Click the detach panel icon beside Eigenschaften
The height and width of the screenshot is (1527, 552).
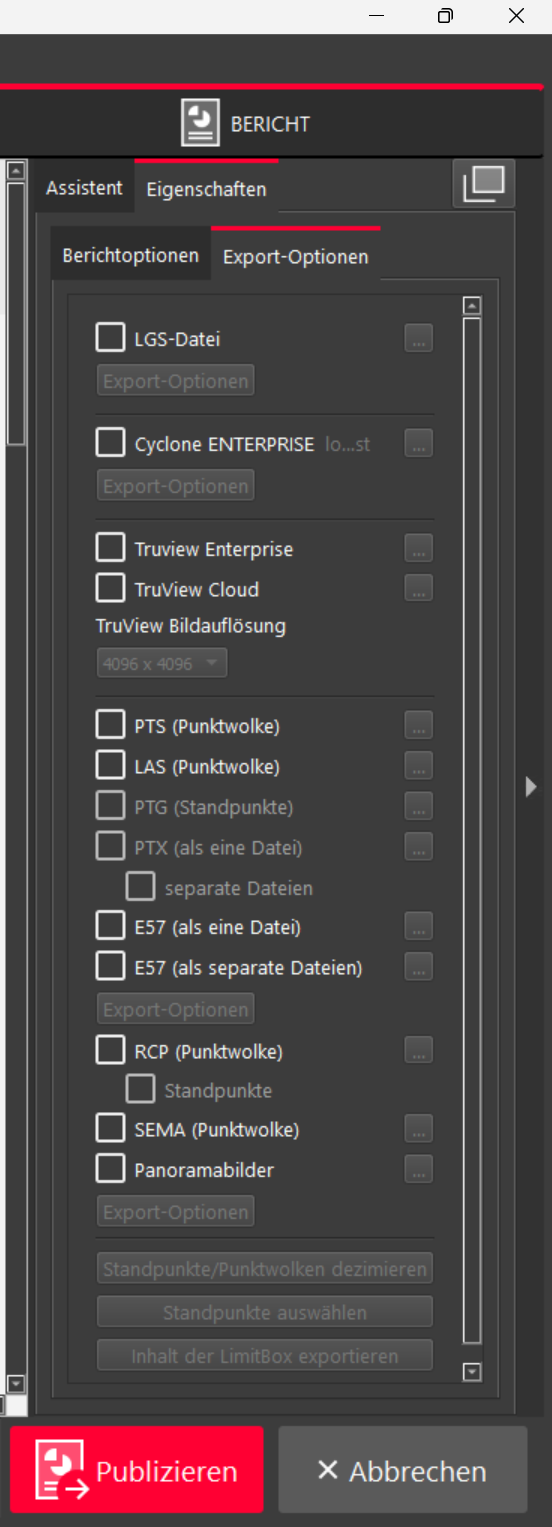point(483,183)
